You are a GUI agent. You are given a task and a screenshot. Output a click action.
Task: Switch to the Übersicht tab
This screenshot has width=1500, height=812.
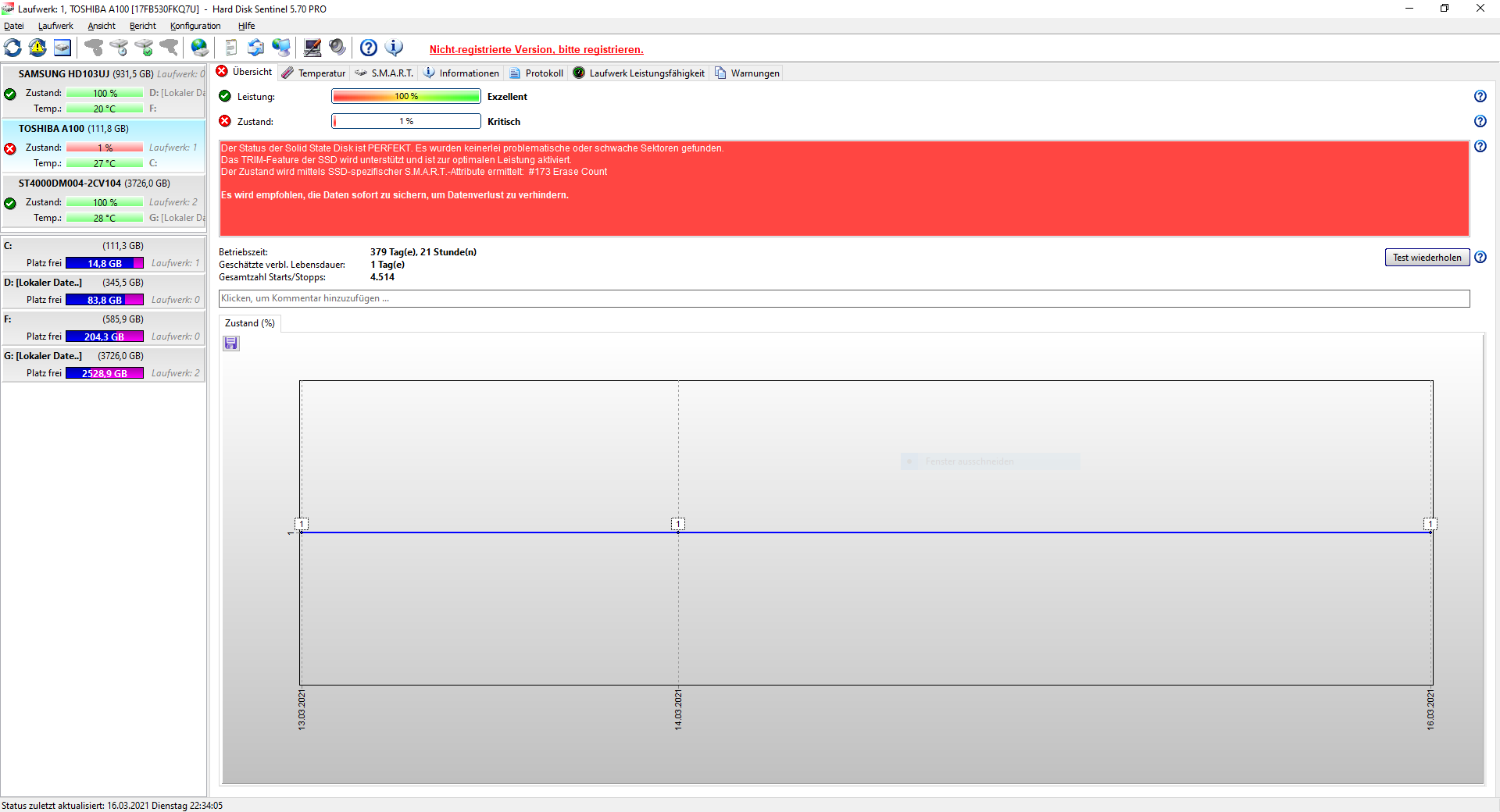point(245,72)
